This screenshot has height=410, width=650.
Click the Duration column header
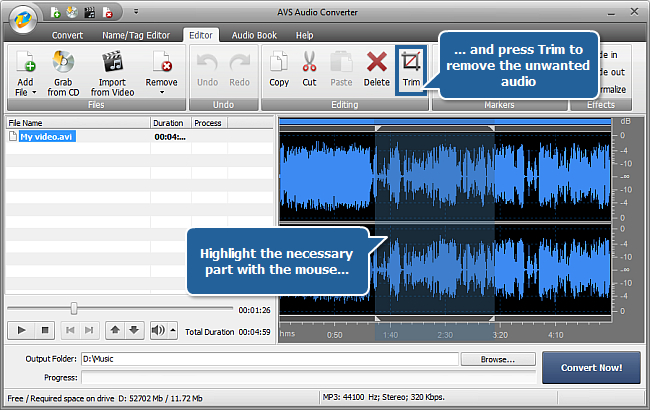coord(170,123)
